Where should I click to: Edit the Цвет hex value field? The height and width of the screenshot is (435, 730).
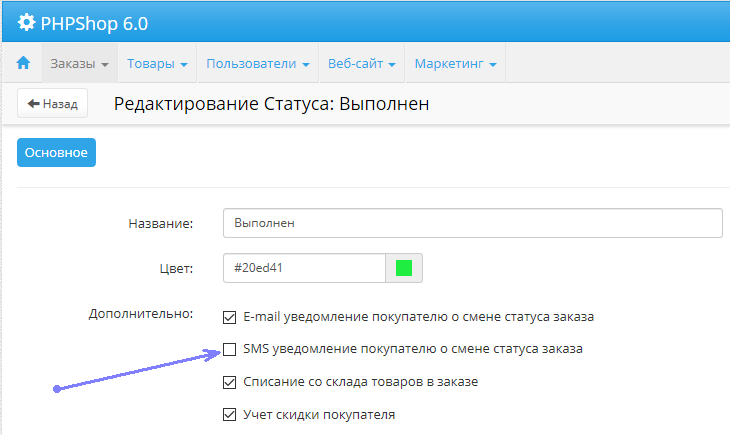pos(304,268)
